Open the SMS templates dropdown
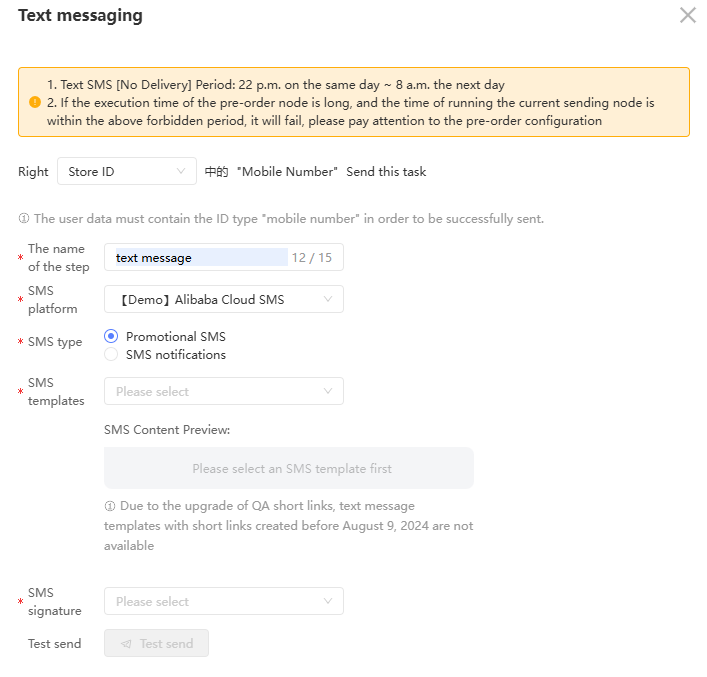The height and width of the screenshot is (677, 707). click(223, 391)
